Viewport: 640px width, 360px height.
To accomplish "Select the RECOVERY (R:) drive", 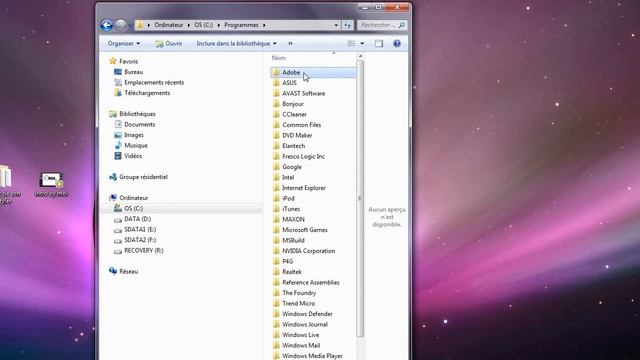I will 144,251.
